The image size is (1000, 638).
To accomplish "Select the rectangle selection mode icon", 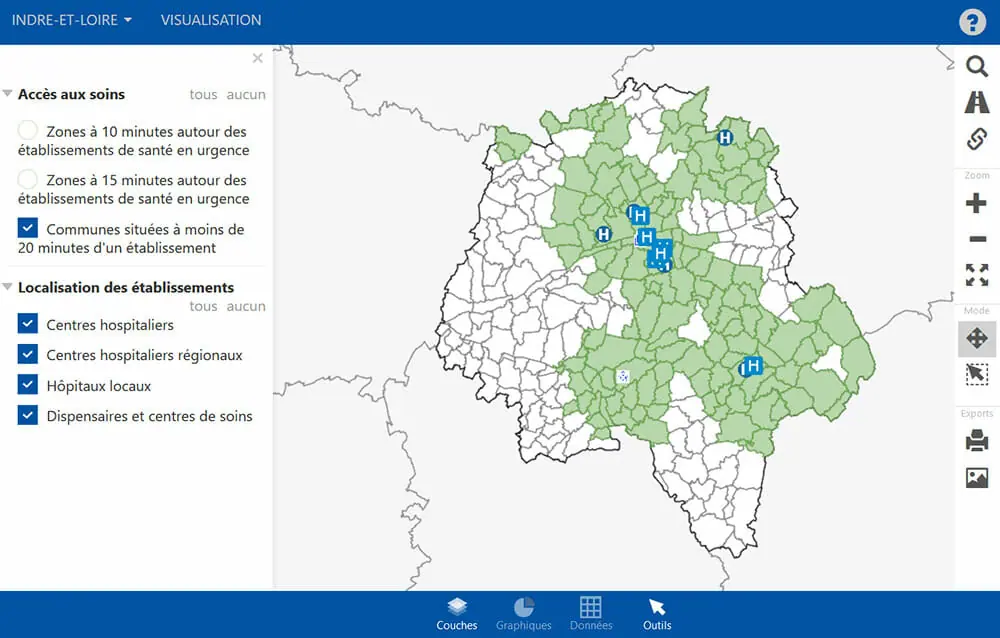I will (976, 374).
